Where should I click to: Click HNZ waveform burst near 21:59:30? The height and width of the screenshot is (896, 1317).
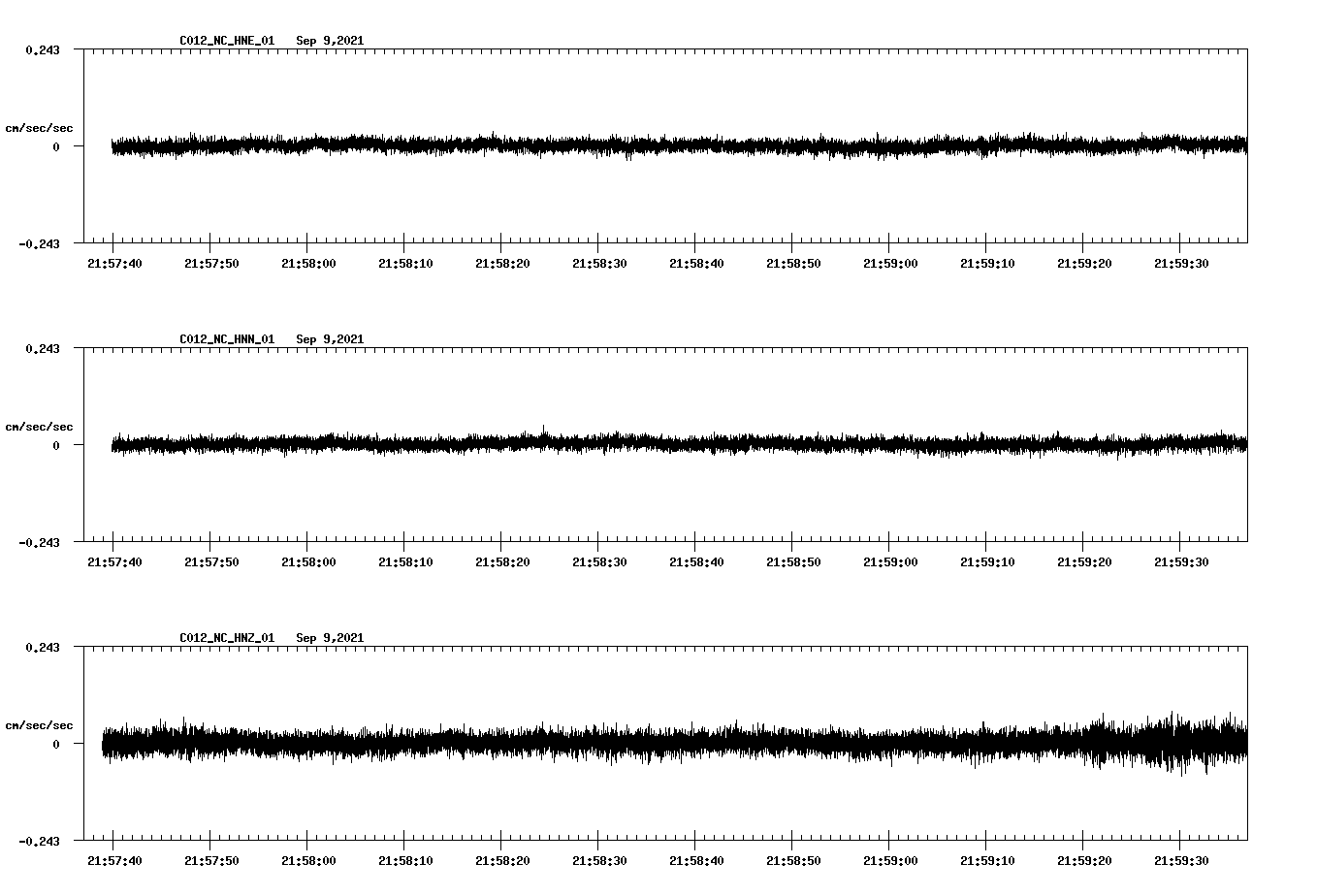point(1178,743)
